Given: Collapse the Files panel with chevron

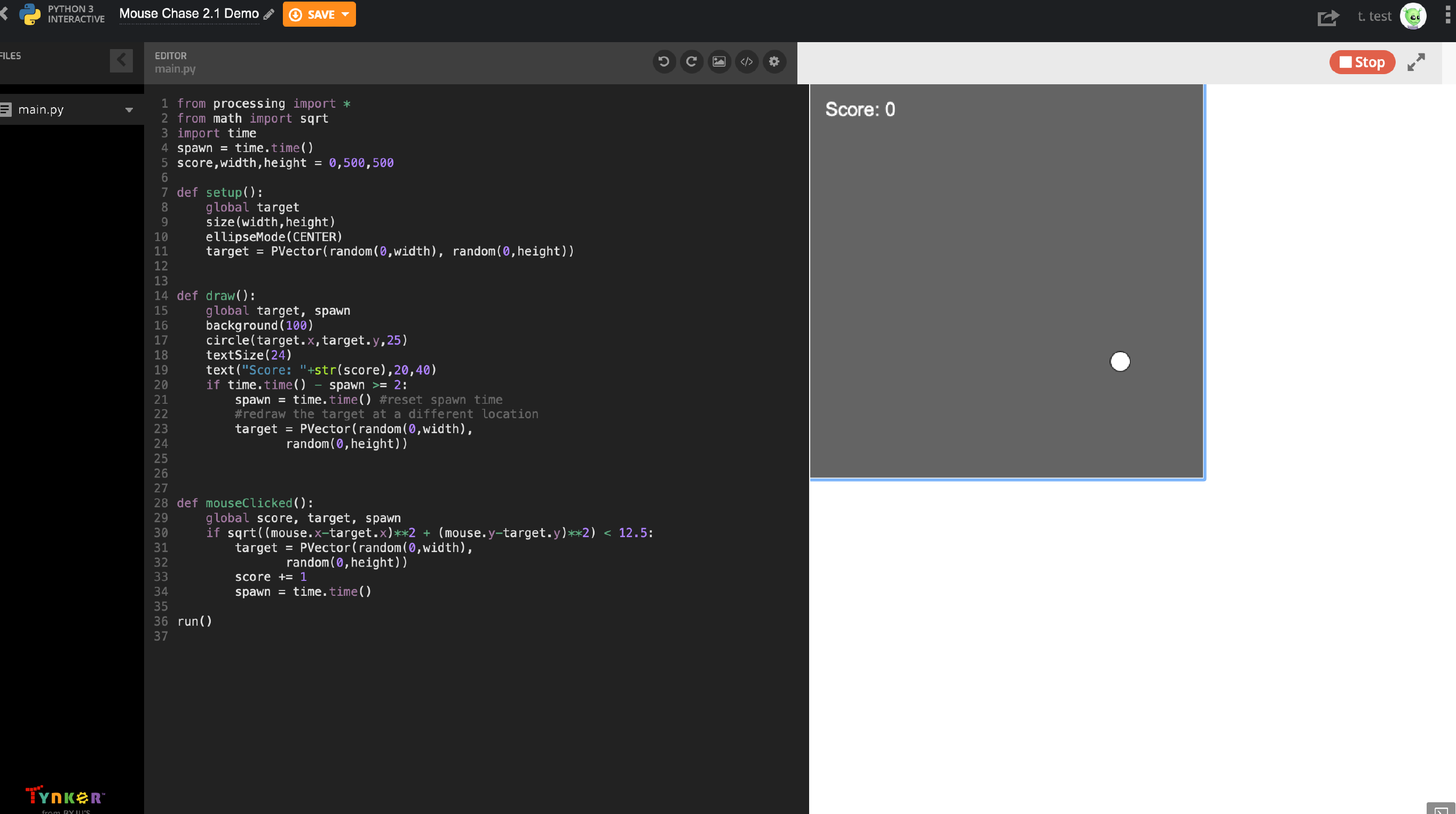Looking at the screenshot, I should pos(121,60).
